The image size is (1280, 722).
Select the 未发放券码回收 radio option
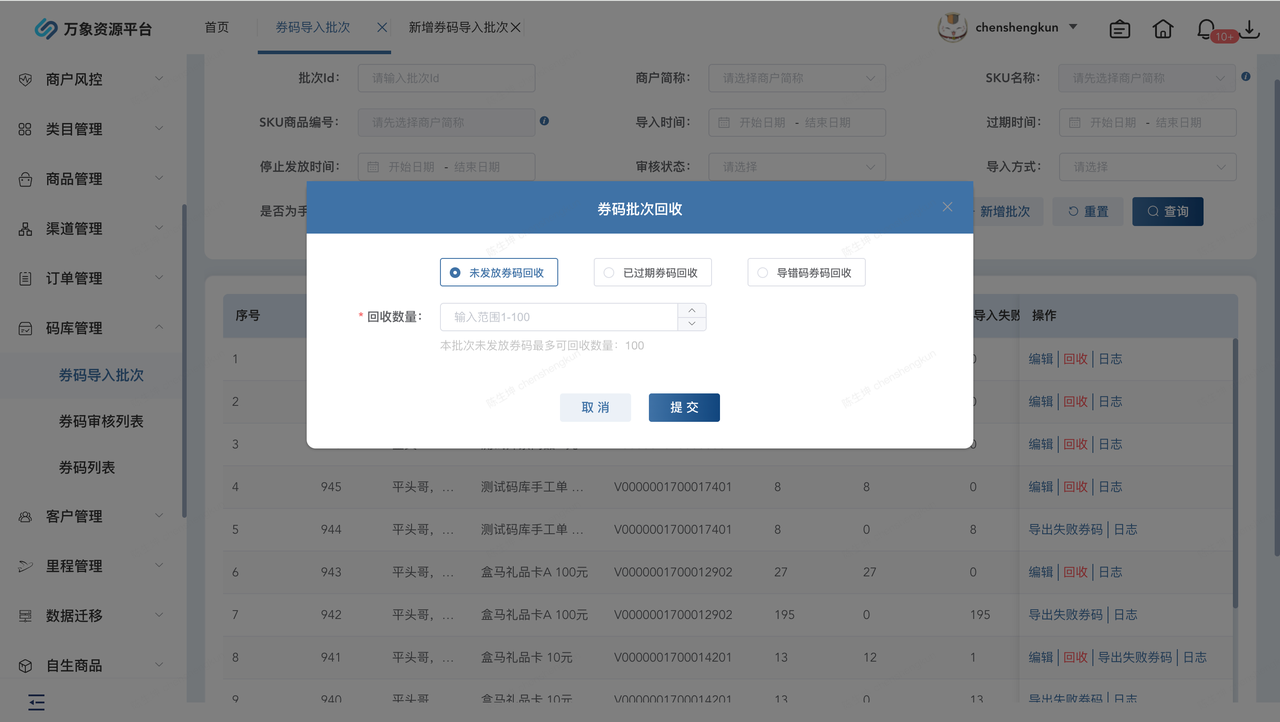[x=498, y=272]
